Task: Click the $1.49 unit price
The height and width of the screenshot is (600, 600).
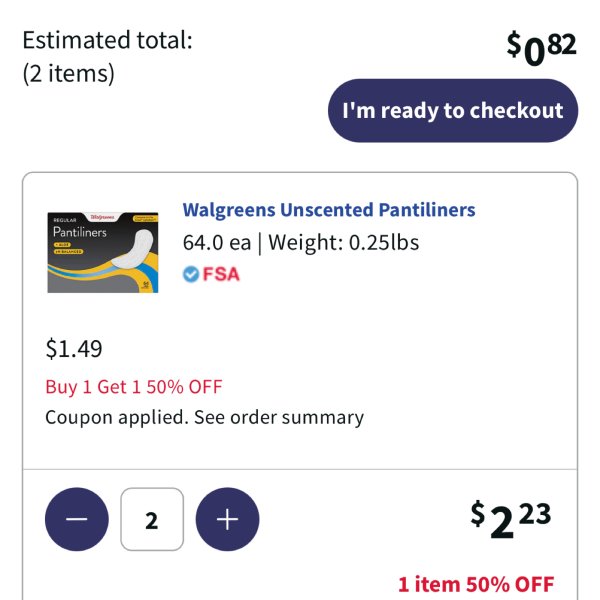Action: coord(74,349)
